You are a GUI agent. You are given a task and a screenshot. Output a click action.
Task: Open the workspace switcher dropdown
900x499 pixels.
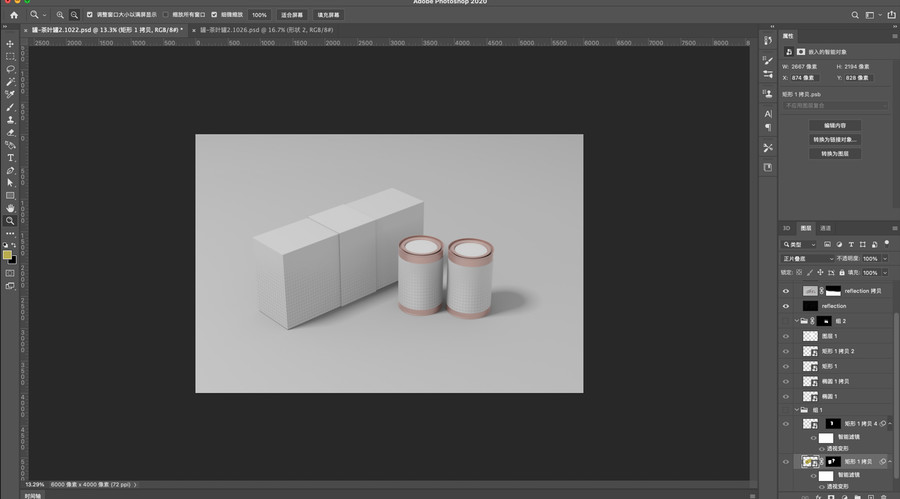pos(873,15)
